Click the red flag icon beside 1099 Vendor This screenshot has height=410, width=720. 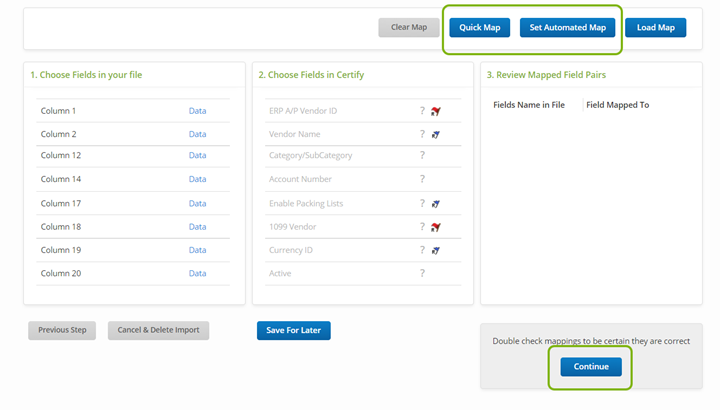click(436, 227)
